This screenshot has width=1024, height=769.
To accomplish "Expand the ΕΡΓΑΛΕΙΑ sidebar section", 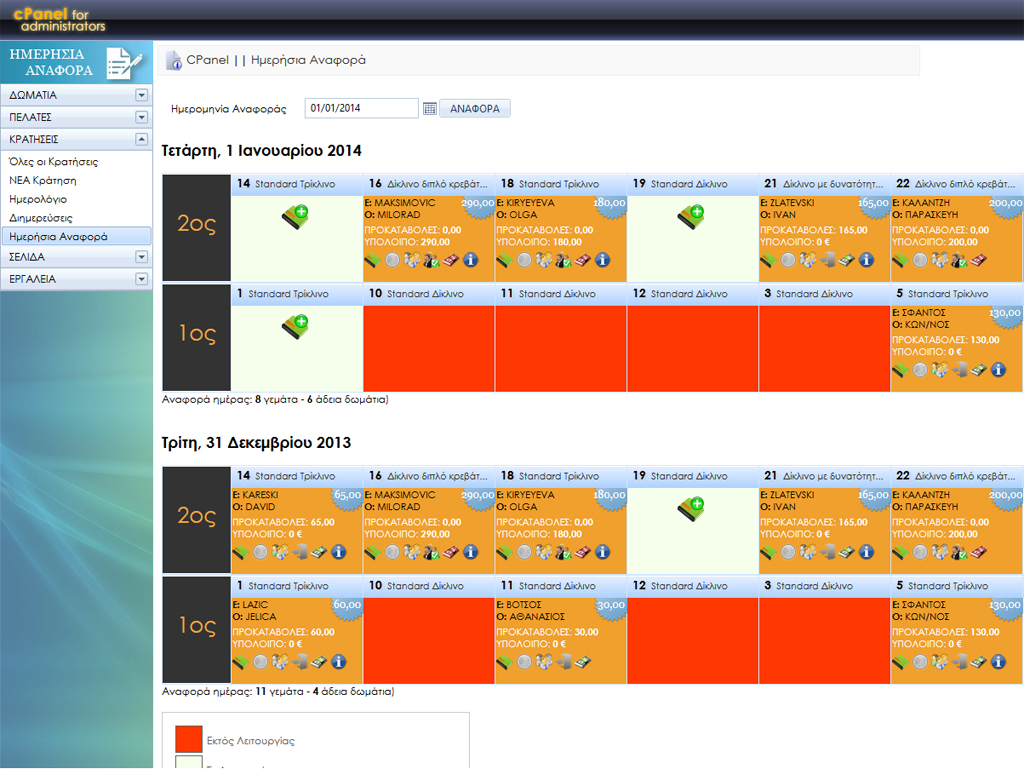I will tap(141, 279).
